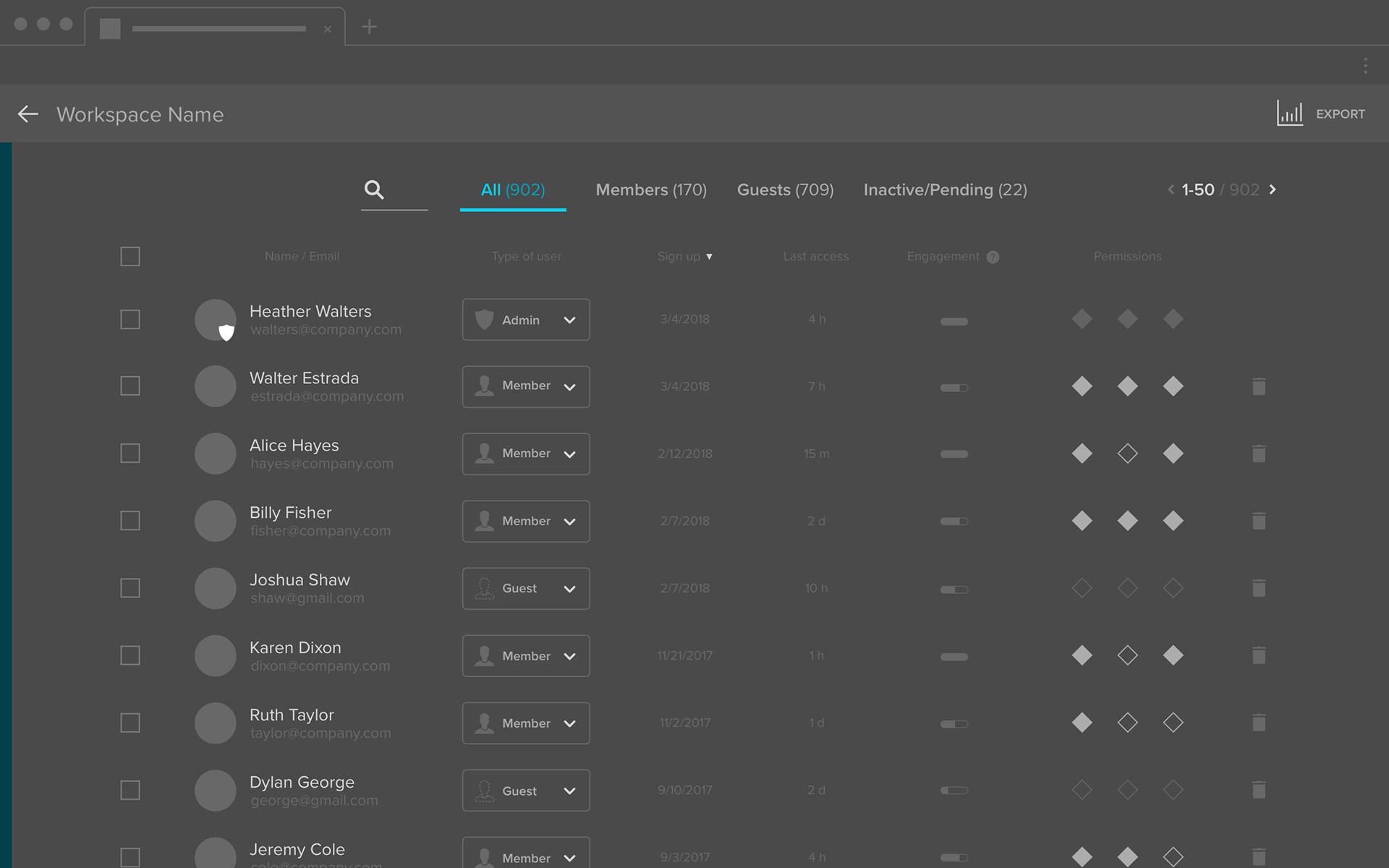Toggle Alice Hayes' second permission diamond
Screen dimensions: 1389x868
[x=1127, y=454]
